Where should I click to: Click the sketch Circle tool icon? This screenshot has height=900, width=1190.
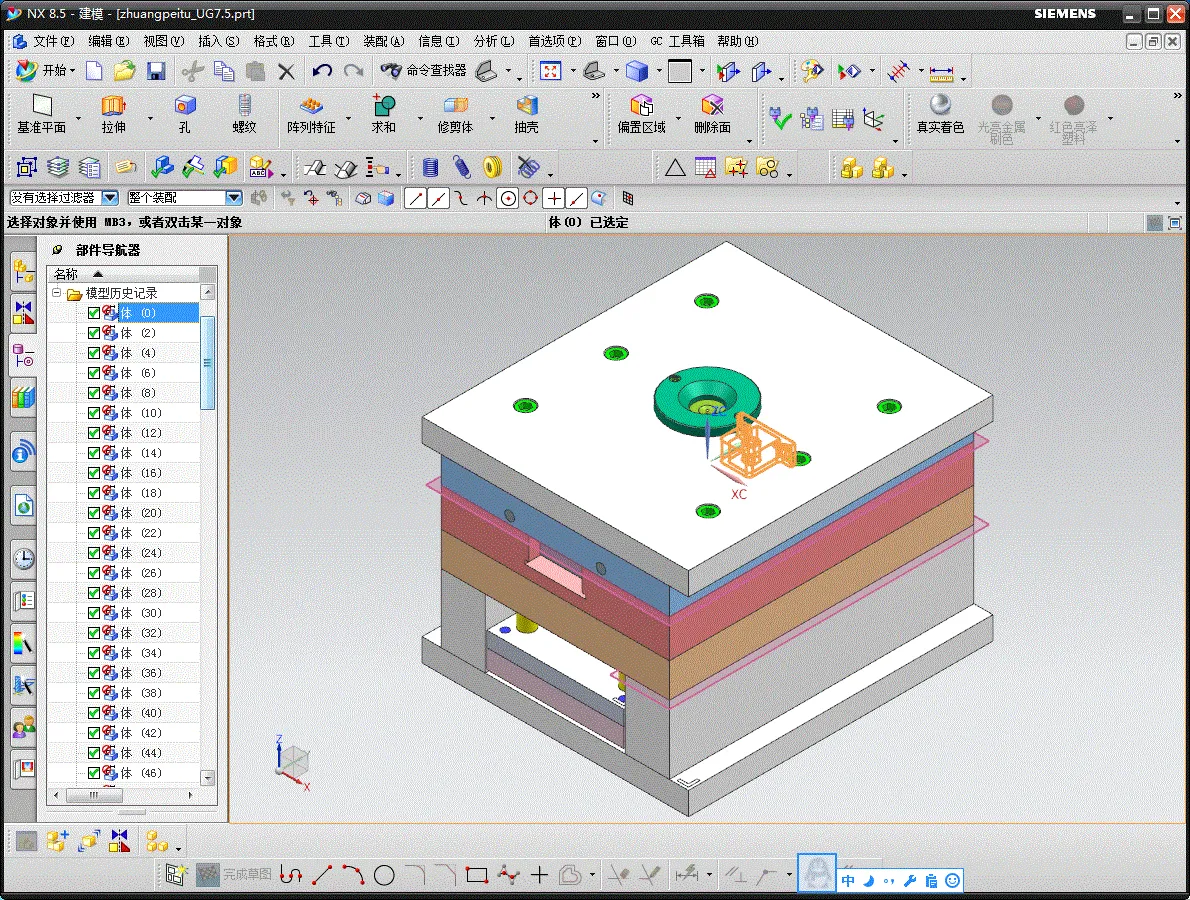[x=385, y=875]
